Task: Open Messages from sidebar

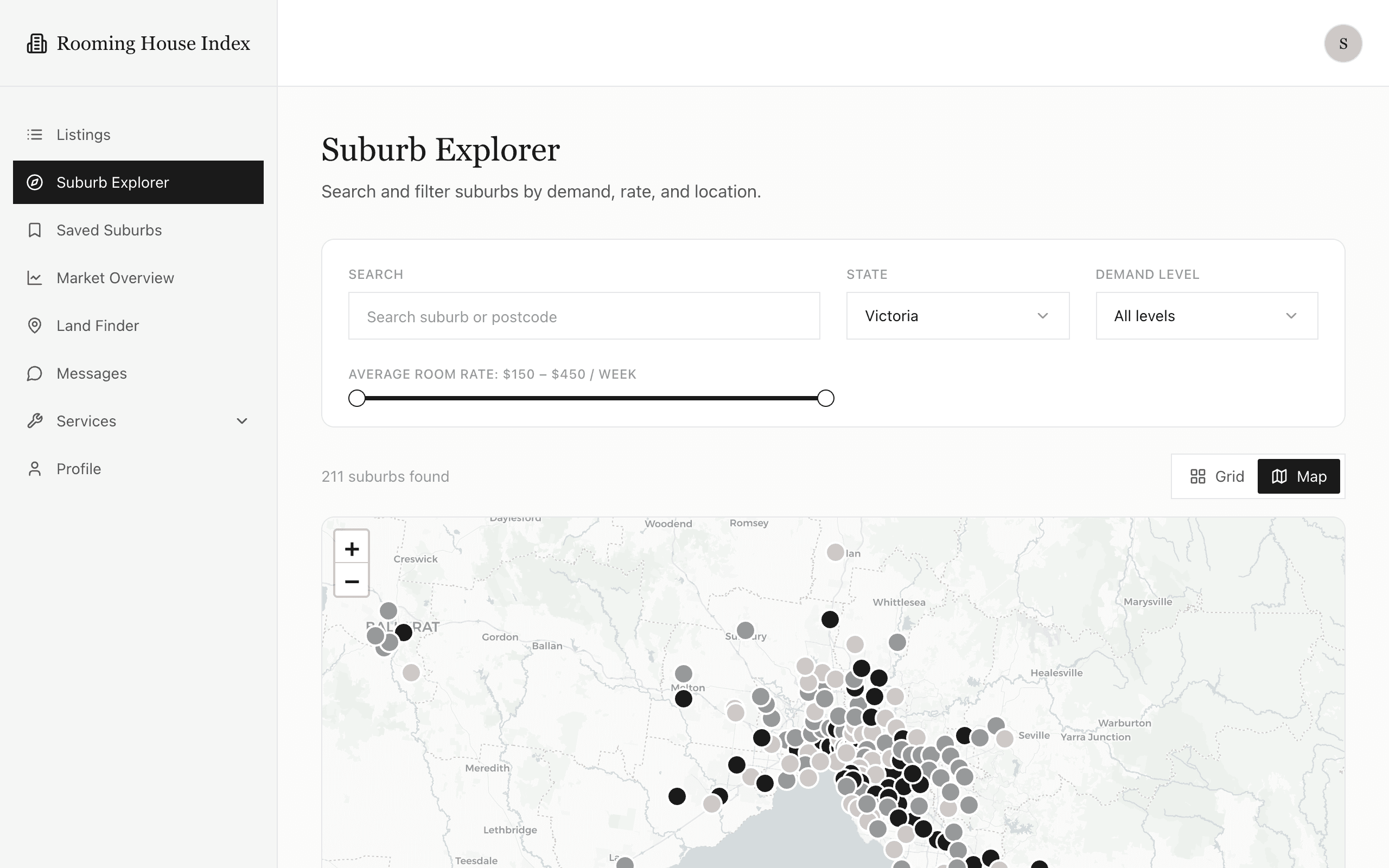Action: coord(138,373)
